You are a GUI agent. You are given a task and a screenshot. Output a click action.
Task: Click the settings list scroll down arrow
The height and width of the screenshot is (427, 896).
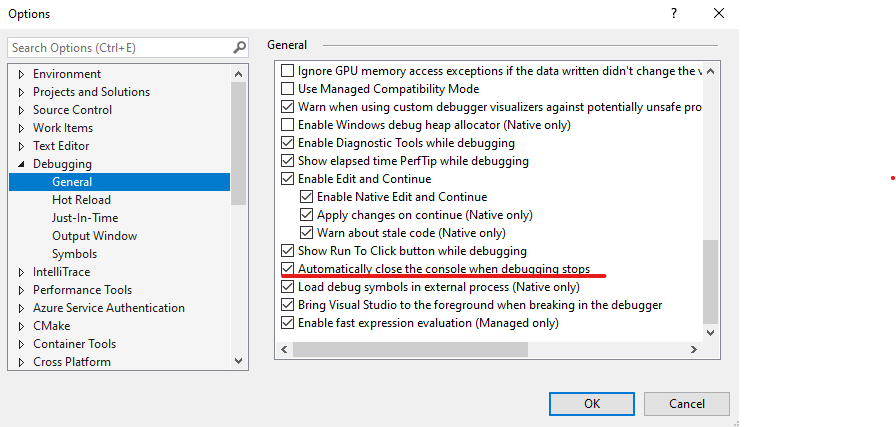710,332
